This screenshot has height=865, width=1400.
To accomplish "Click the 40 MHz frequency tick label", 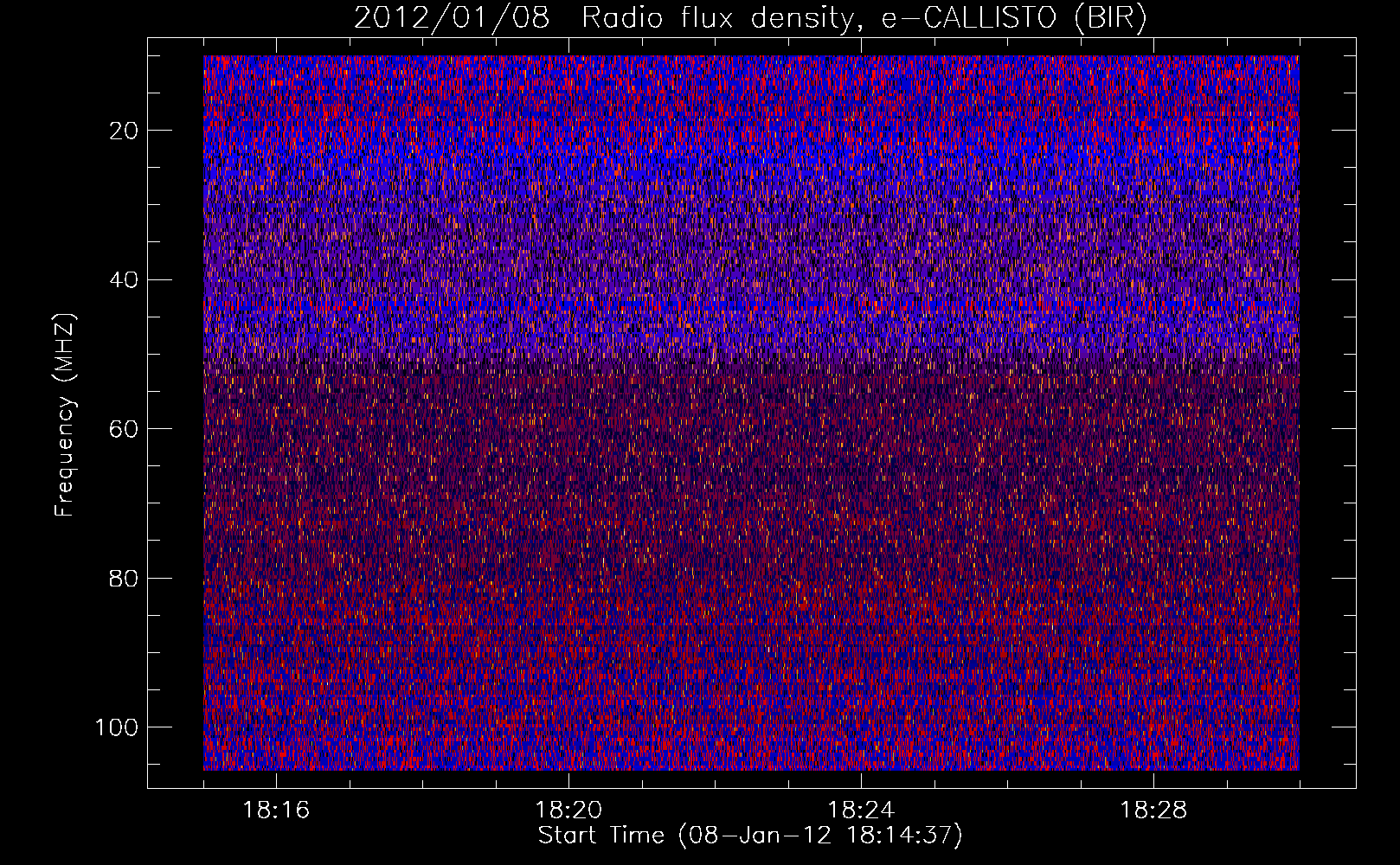I will pos(125,279).
